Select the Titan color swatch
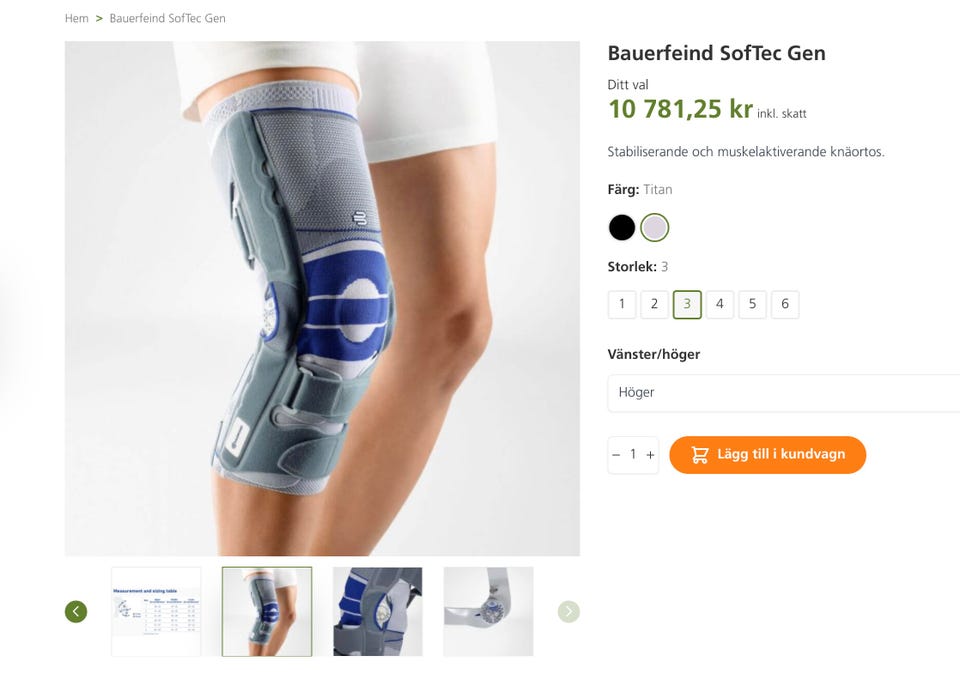960x680 pixels. (x=655, y=228)
